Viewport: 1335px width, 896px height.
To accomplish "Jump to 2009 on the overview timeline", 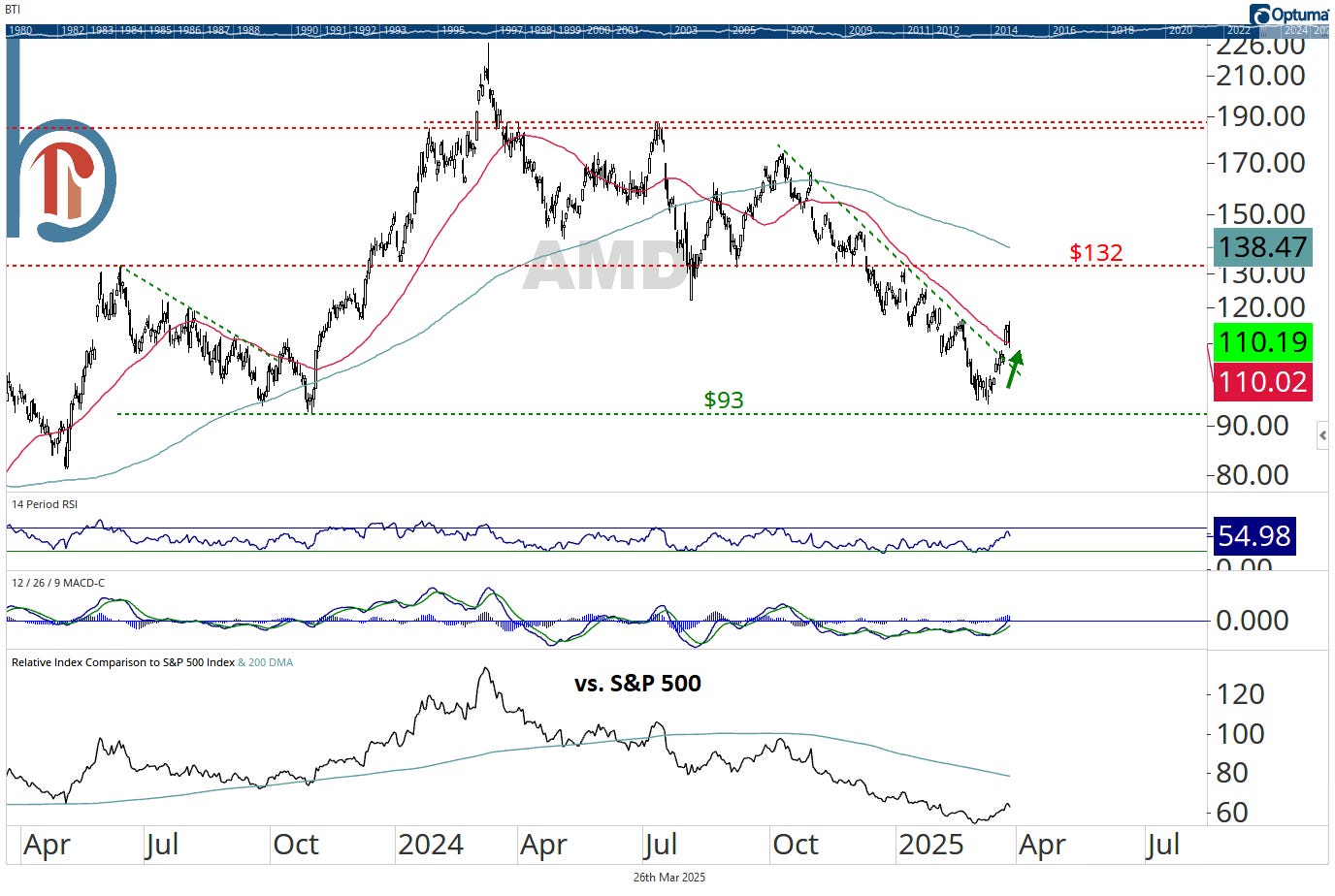I will [x=860, y=30].
